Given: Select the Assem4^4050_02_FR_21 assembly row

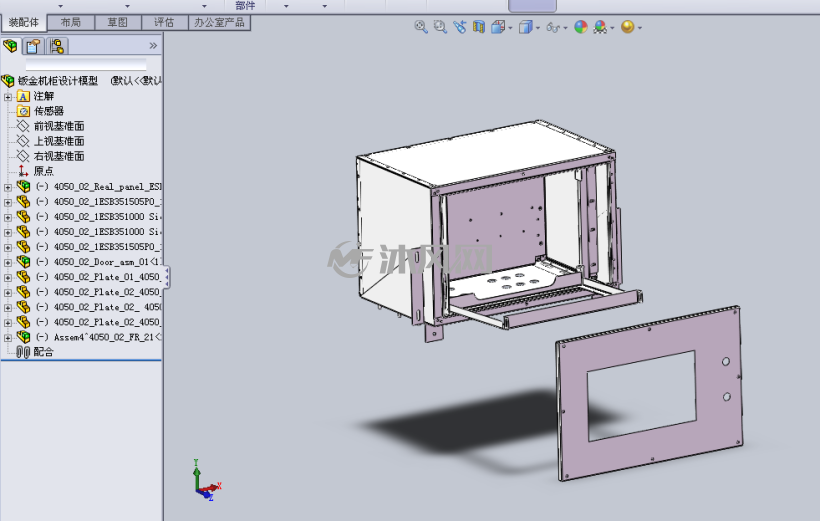Looking at the screenshot, I should click(x=89, y=337).
